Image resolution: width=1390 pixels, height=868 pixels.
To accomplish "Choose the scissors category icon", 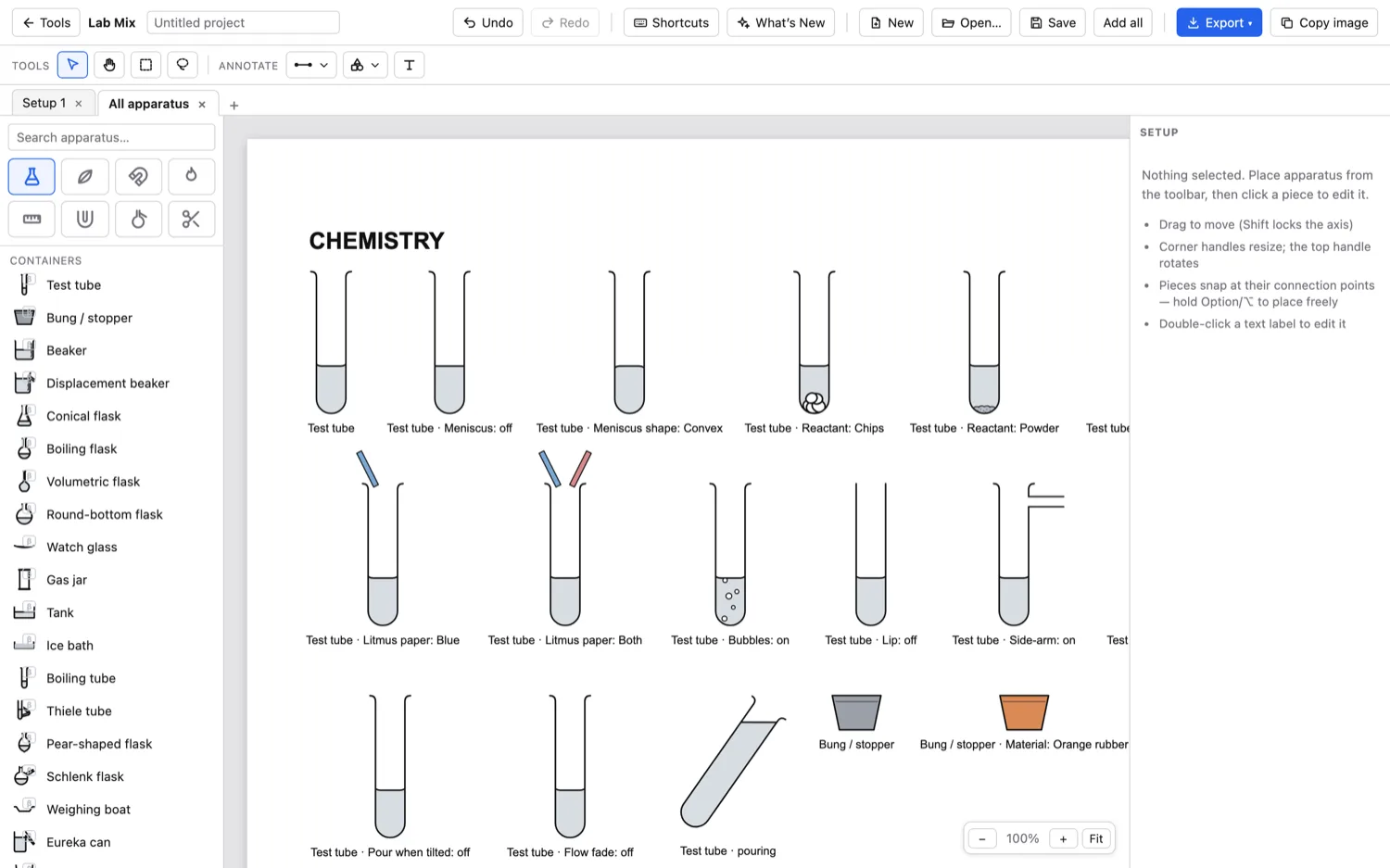I will pos(192,220).
